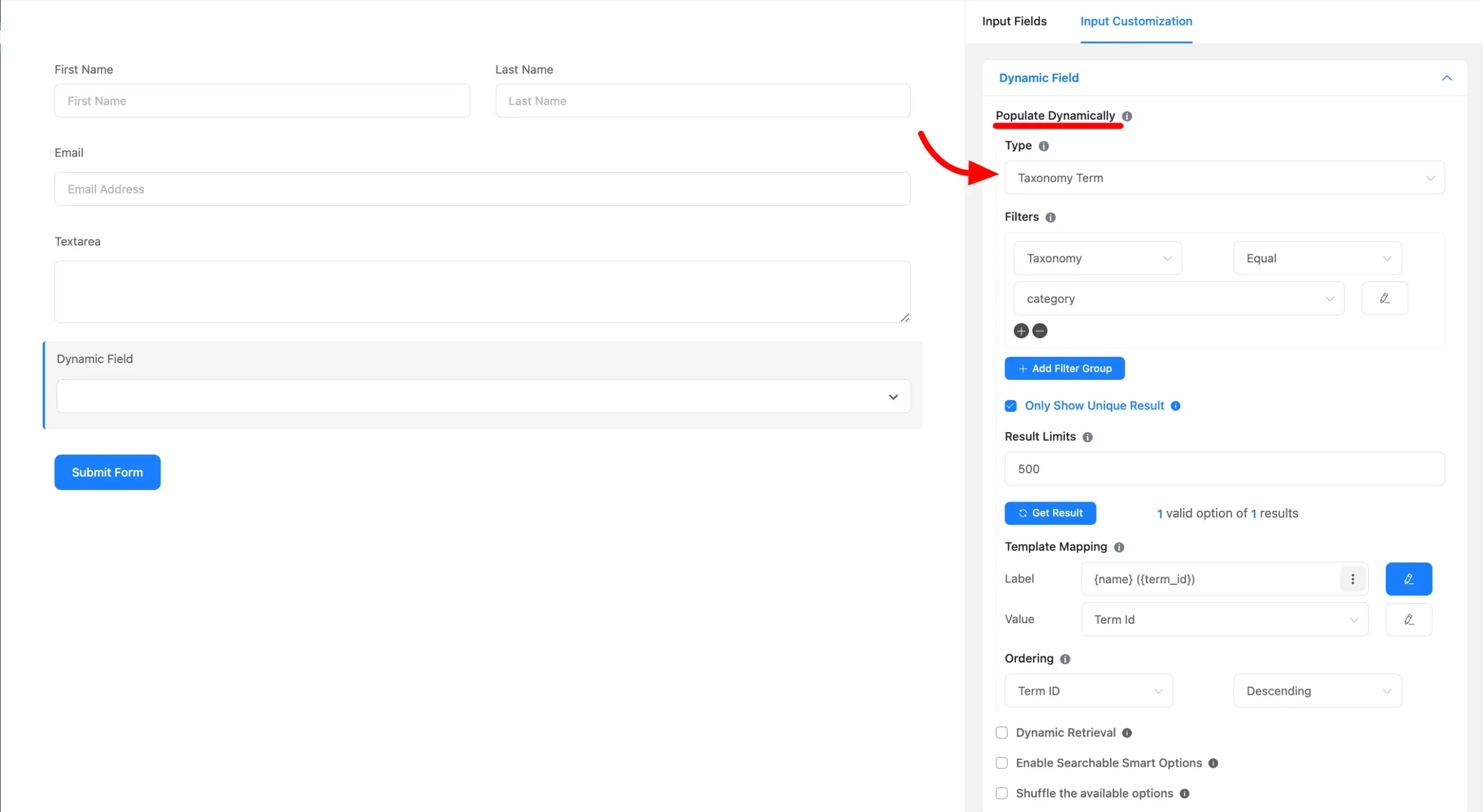Viewport: 1483px width, 812px height.
Task: Edit the Label template with the pencil icon
Action: [x=1408, y=579]
